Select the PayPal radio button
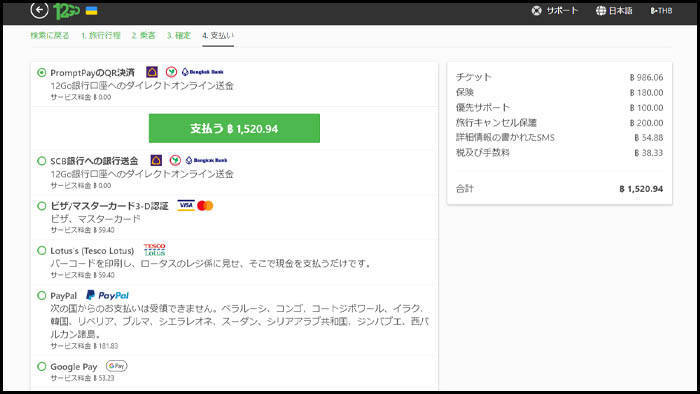Screen dimensions: 700x394 tap(42, 295)
